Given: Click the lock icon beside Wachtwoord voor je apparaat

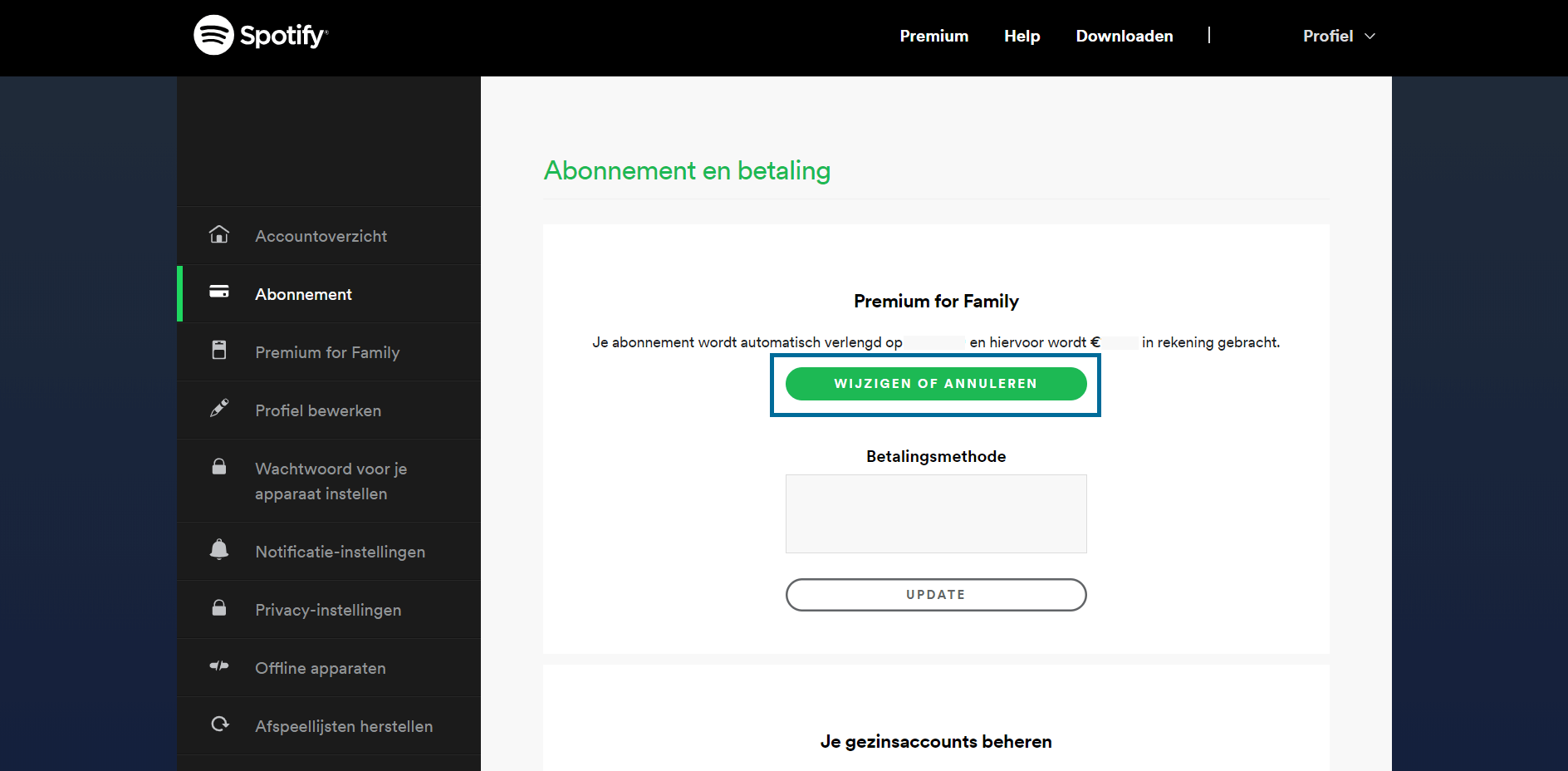Looking at the screenshot, I should [219, 466].
